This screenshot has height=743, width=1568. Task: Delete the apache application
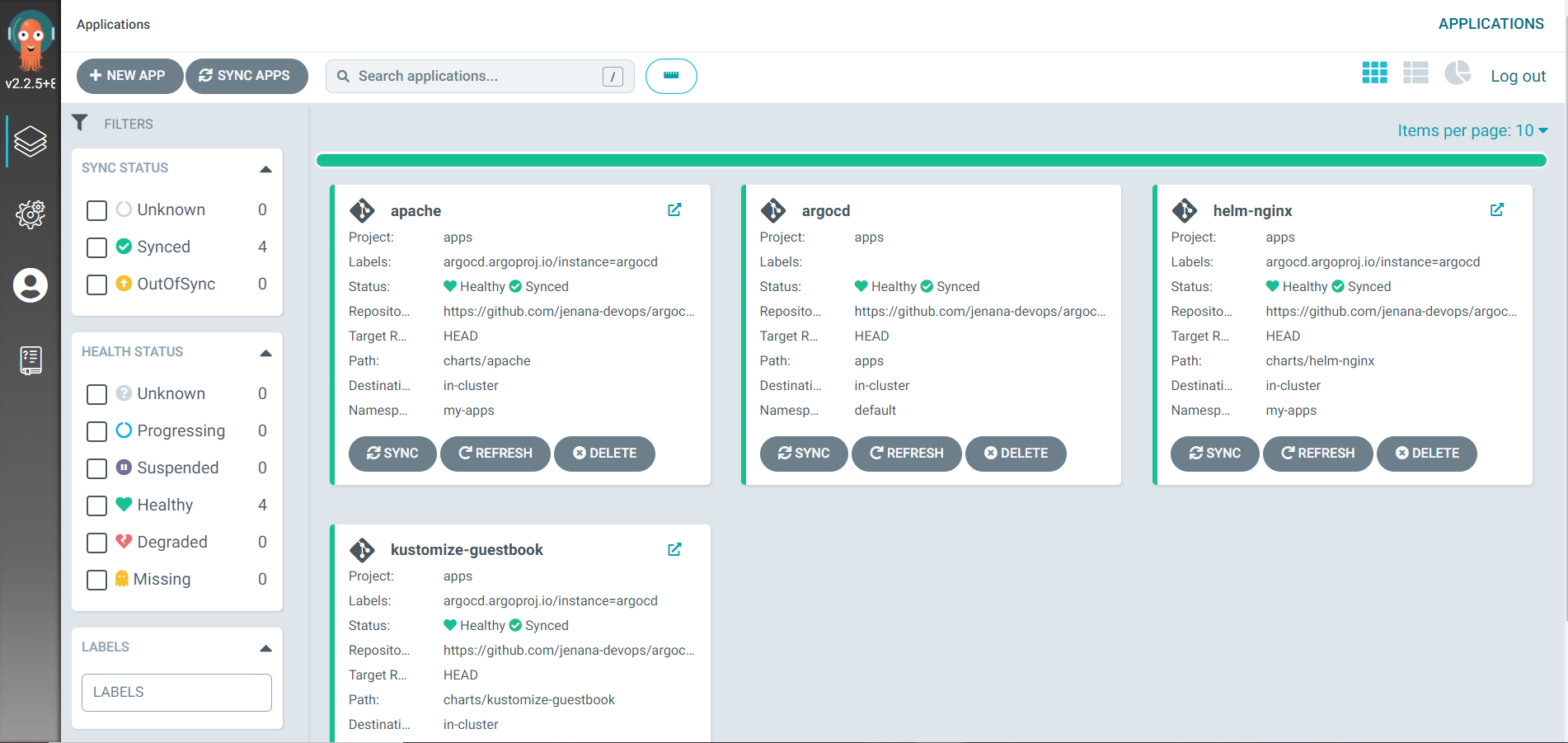pos(604,454)
